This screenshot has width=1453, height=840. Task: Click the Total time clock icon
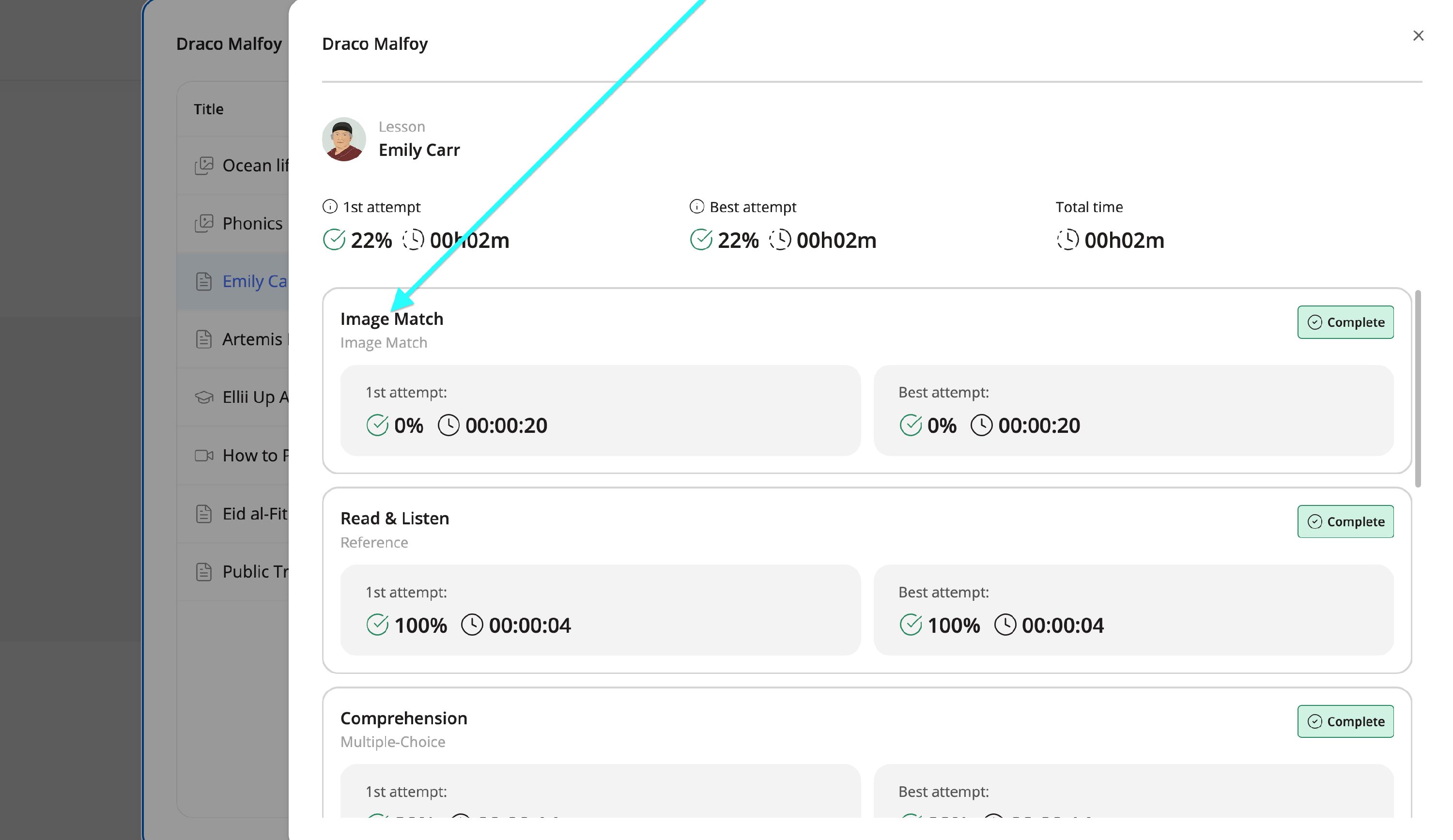tap(1067, 240)
